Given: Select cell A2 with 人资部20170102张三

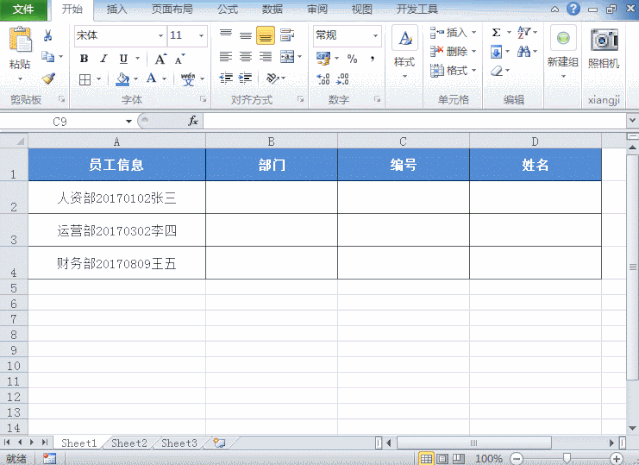Looking at the screenshot, I should 117,197.
